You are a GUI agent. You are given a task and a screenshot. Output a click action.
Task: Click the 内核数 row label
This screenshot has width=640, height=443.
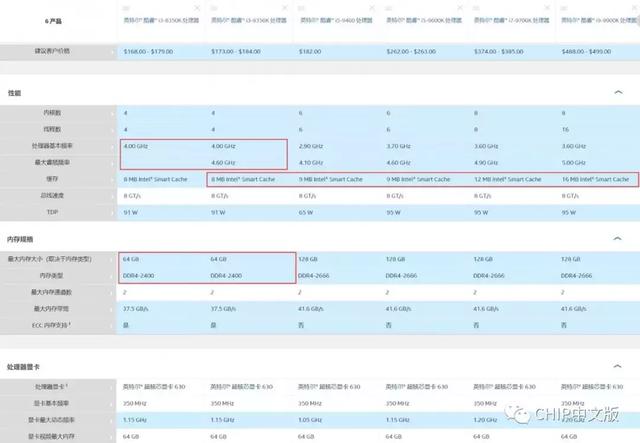52,112
